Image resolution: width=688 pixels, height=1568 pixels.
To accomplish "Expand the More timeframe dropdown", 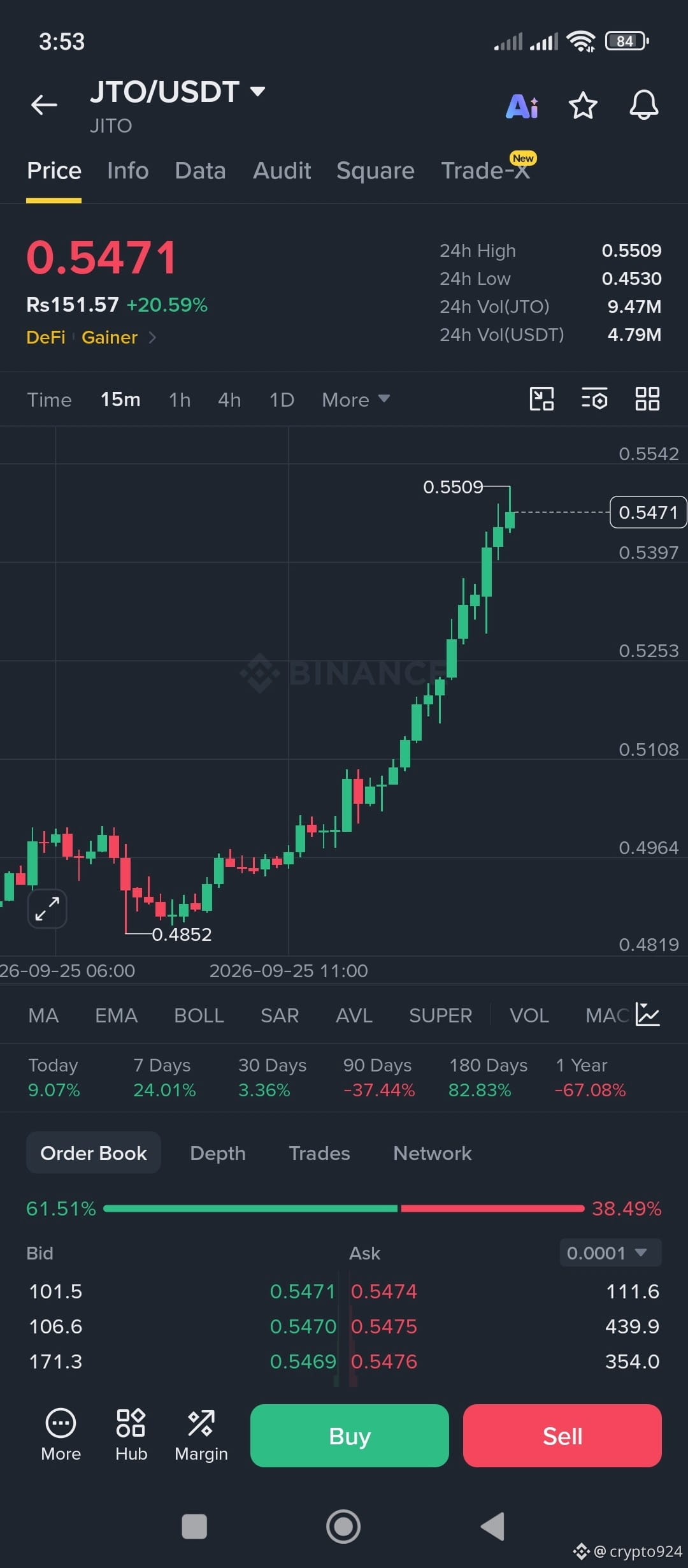I will pos(355,400).
